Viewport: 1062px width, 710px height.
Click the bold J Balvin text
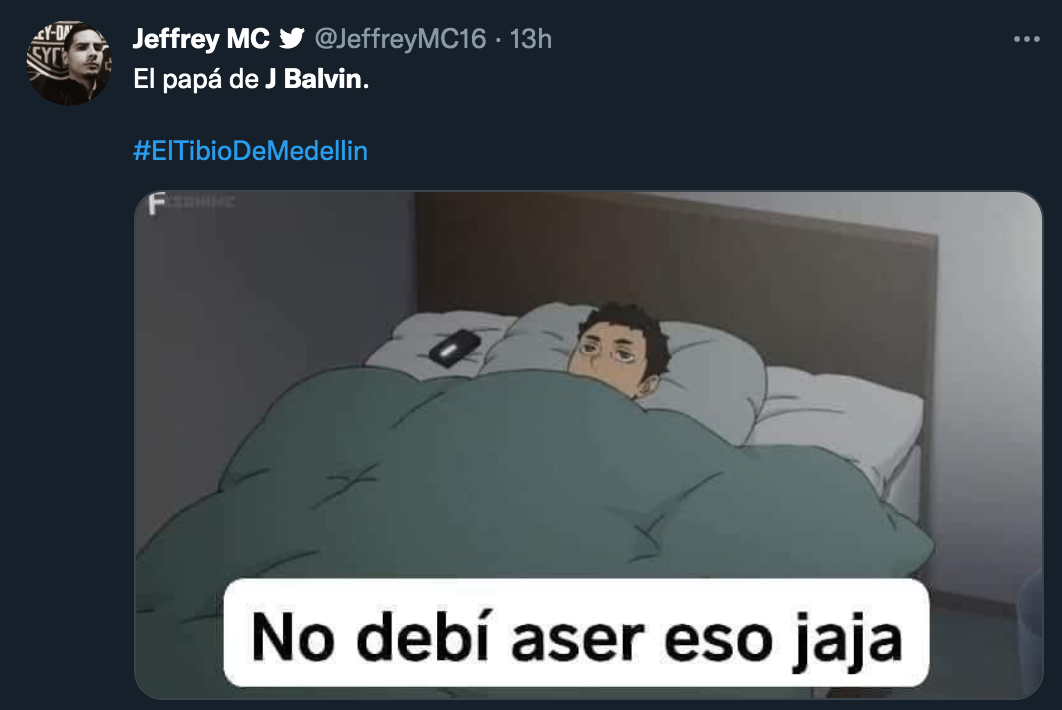pos(314,79)
